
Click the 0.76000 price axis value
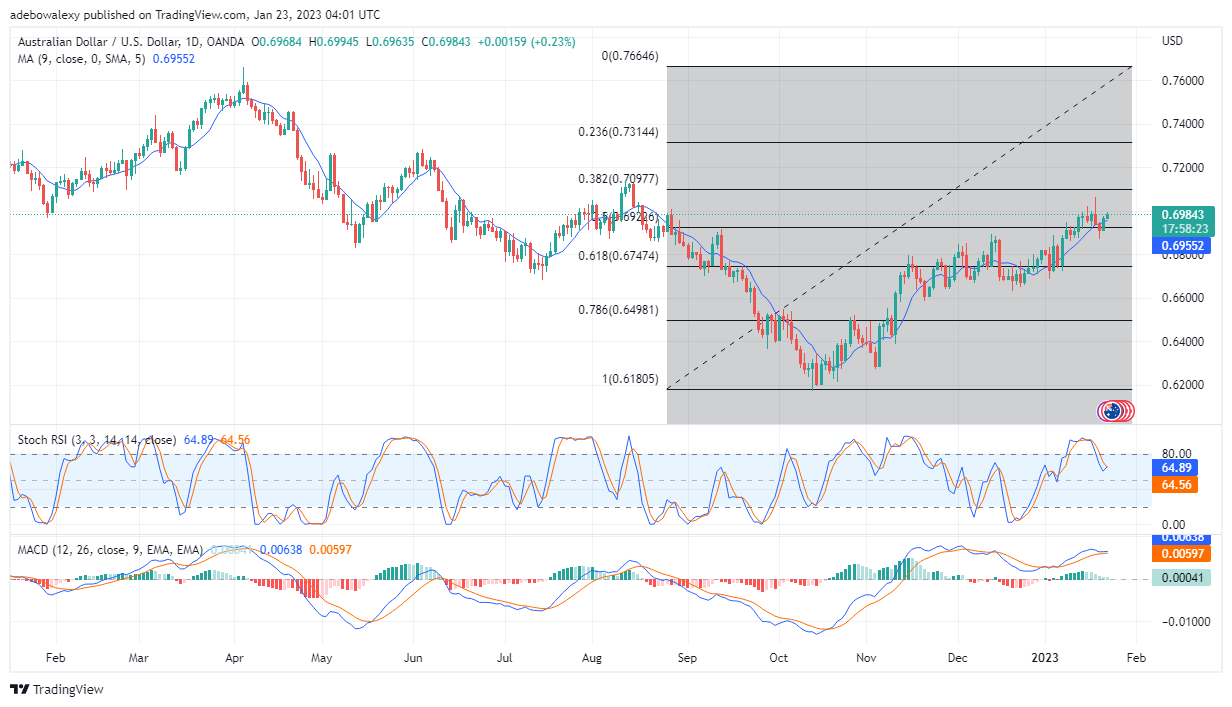[1181, 80]
